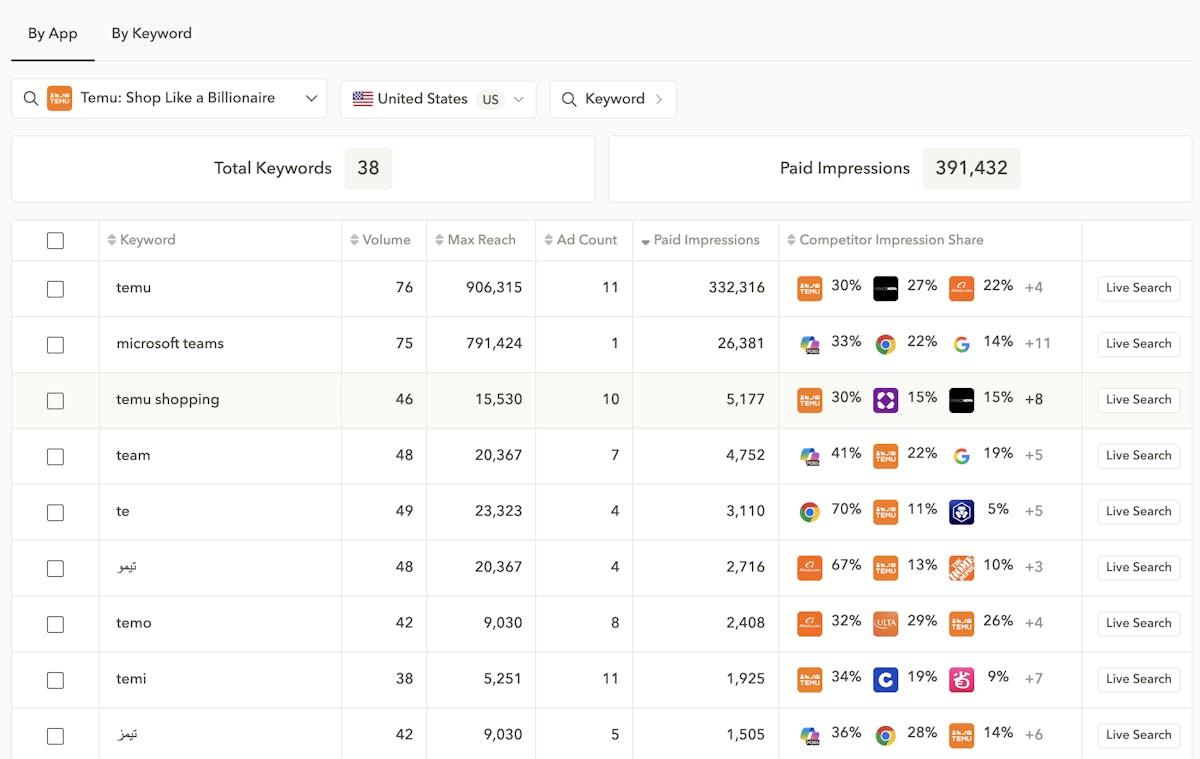Click the Temu app icon in app selector
The width and height of the screenshot is (1200, 759).
coord(60,98)
